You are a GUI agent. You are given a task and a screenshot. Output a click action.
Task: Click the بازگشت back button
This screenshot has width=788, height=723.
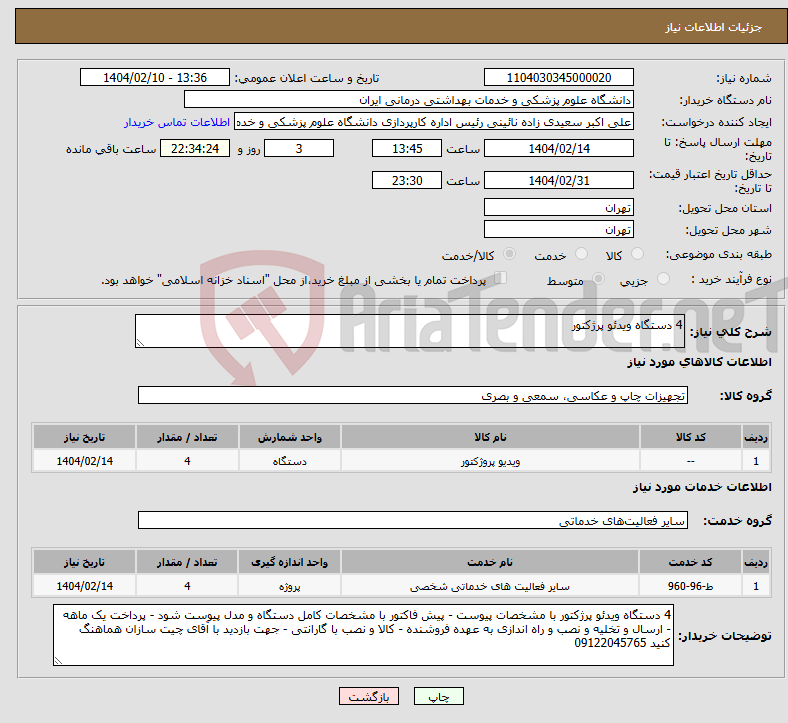(369, 696)
